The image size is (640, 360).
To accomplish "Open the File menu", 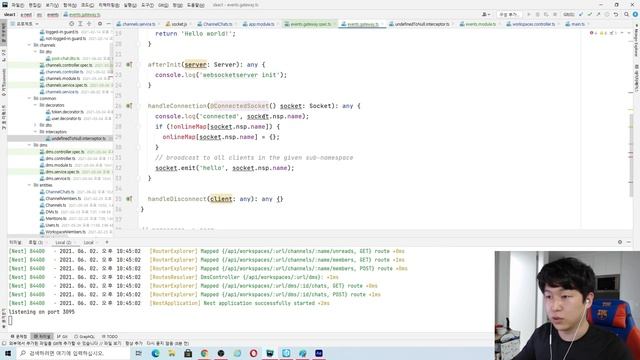I will tap(17, 5).
